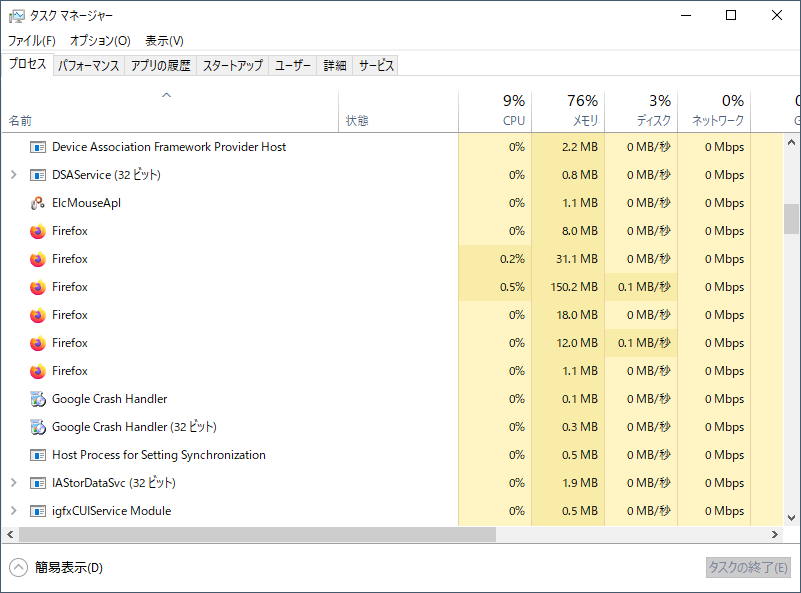The width and height of the screenshot is (801, 593).
Task: Select the Host Process for Setting Synchronization name
Action: pyautogui.click(x=159, y=455)
